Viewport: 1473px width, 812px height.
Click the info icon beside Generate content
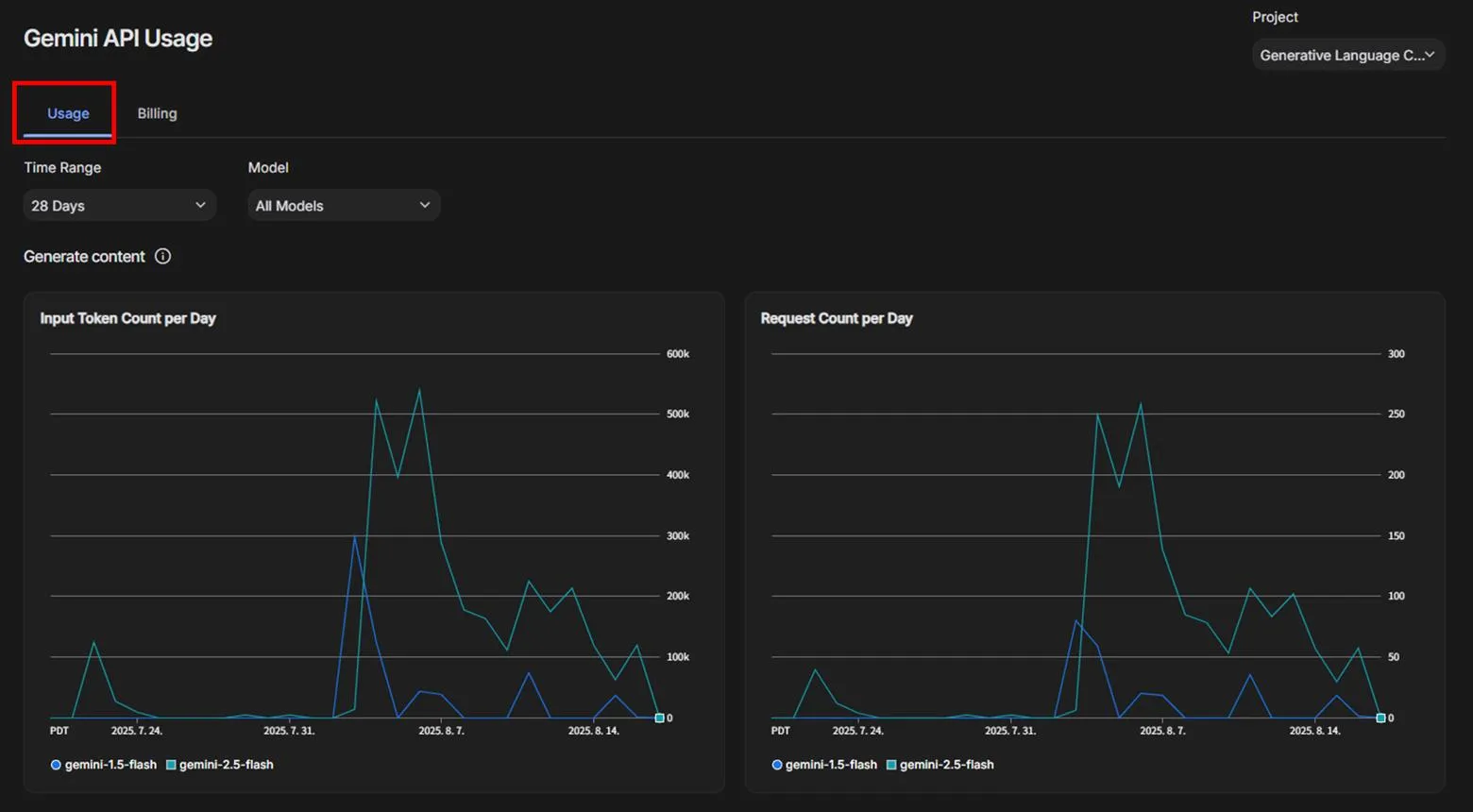(162, 256)
